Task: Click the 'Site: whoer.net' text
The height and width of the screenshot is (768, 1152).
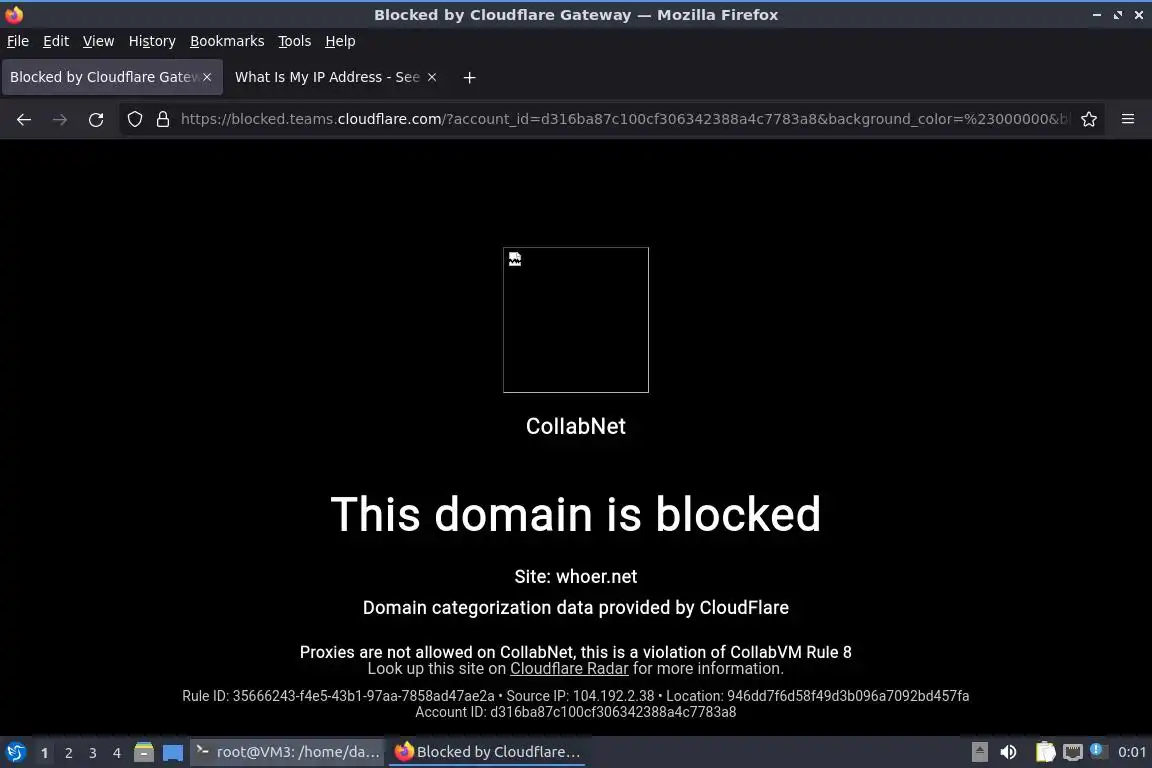Action: click(576, 577)
